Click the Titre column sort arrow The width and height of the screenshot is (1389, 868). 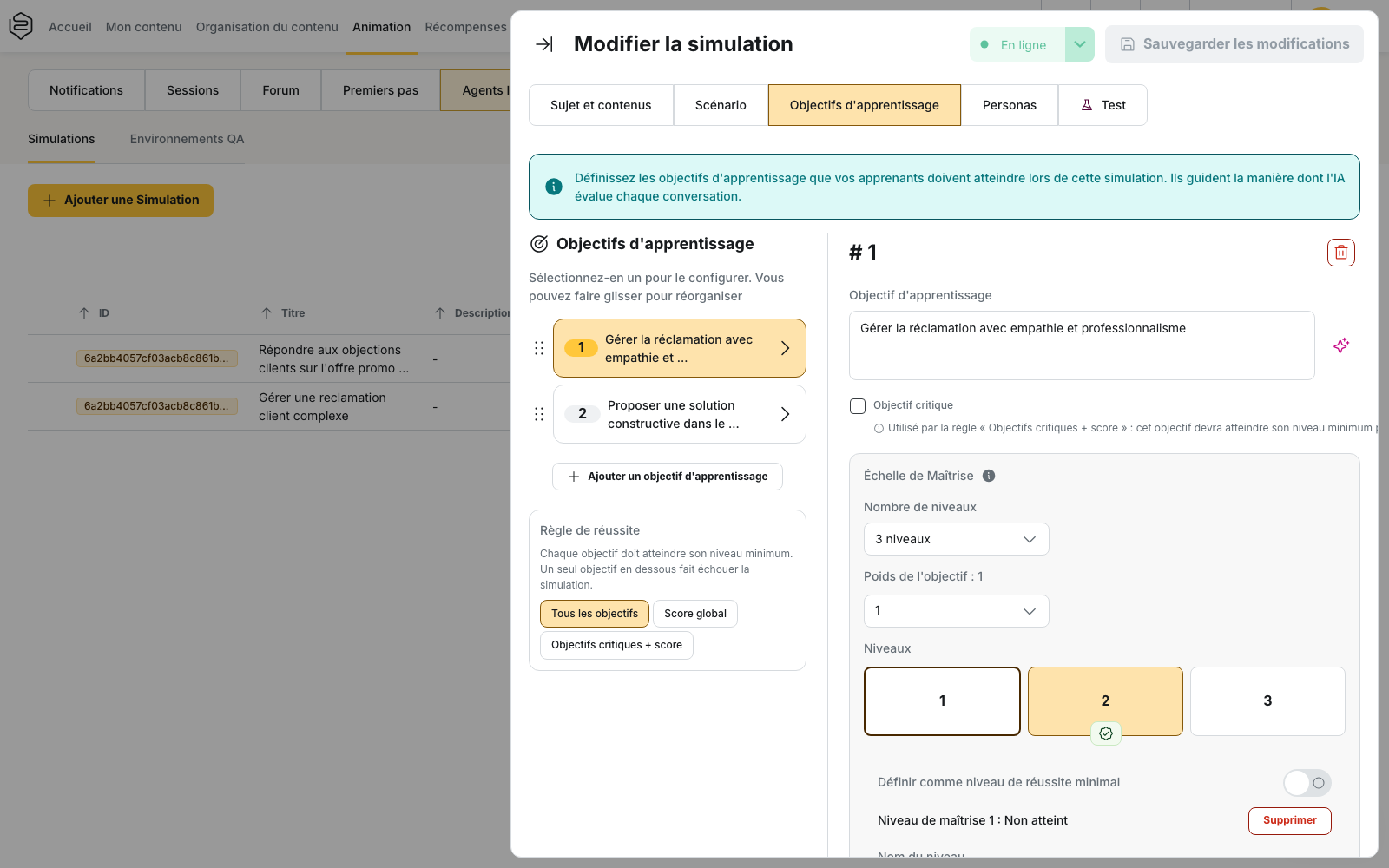pos(267,313)
